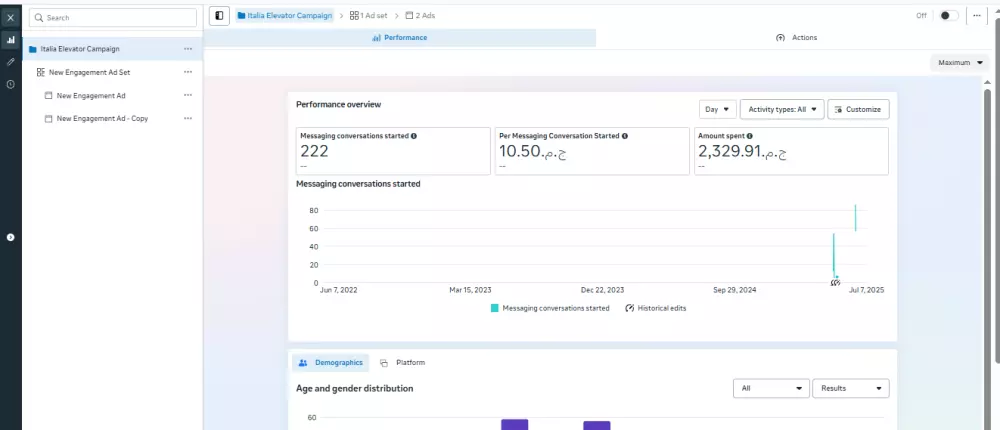The width and height of the screenshot is (1000, 430).
Task: Click the Customize button
Action: [858, 109]
